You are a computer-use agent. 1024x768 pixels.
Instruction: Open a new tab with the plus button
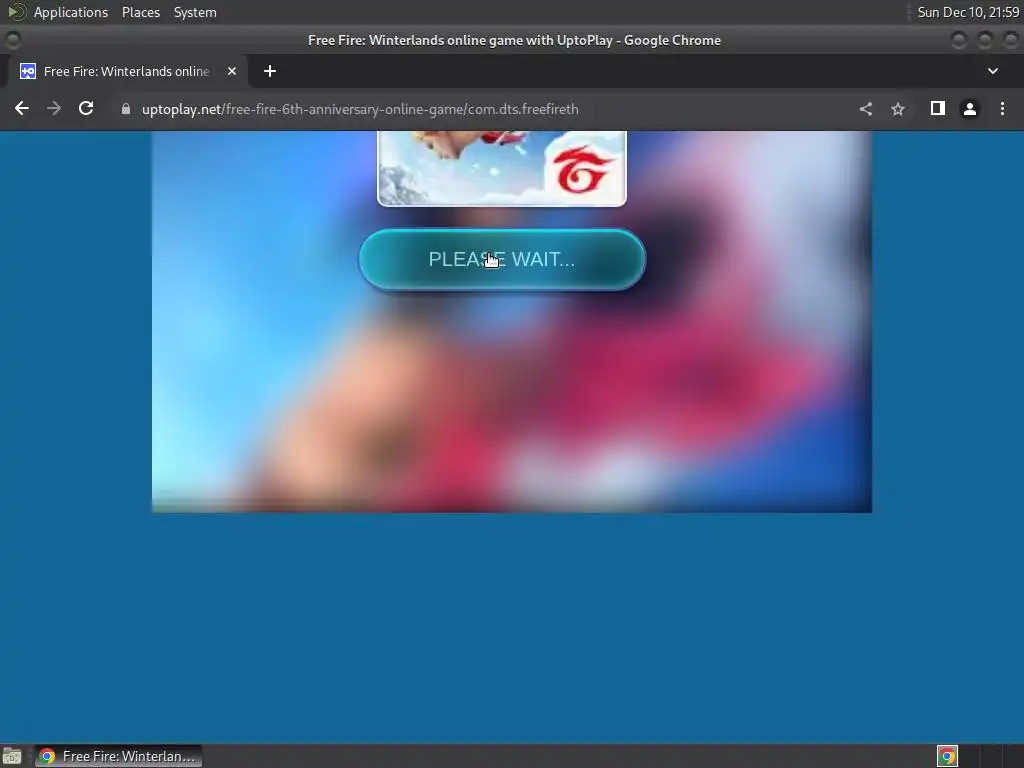(270, 71)
